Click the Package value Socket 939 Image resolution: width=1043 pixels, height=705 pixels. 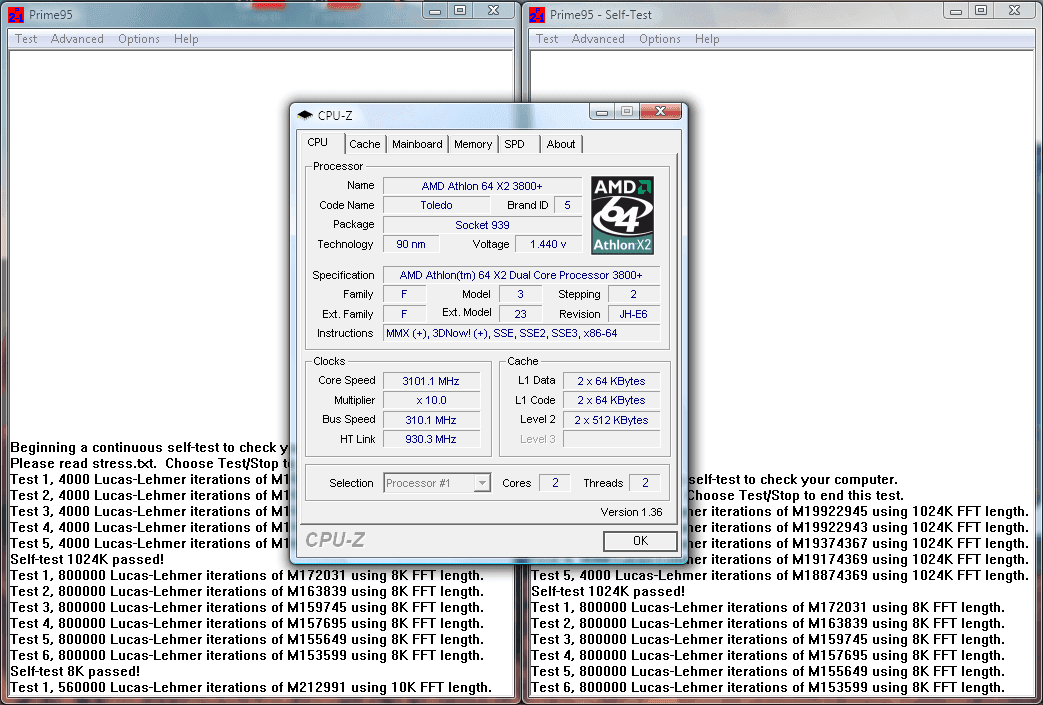(x=482, y=225)
